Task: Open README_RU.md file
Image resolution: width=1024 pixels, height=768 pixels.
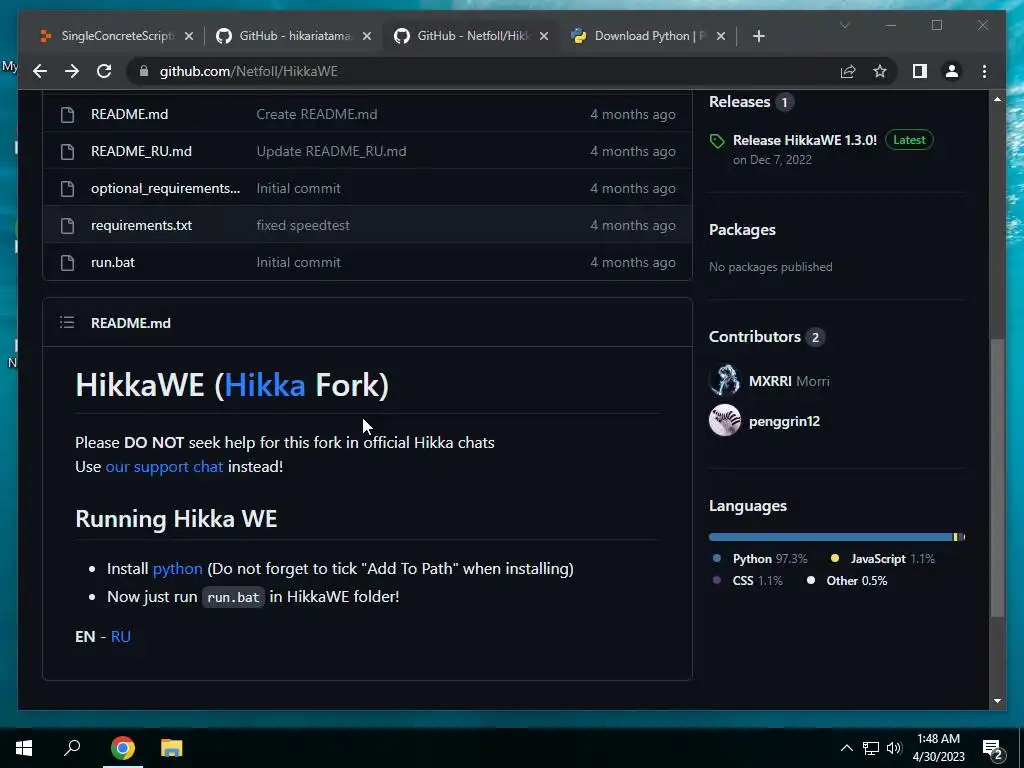Action: tap(141, 152)
